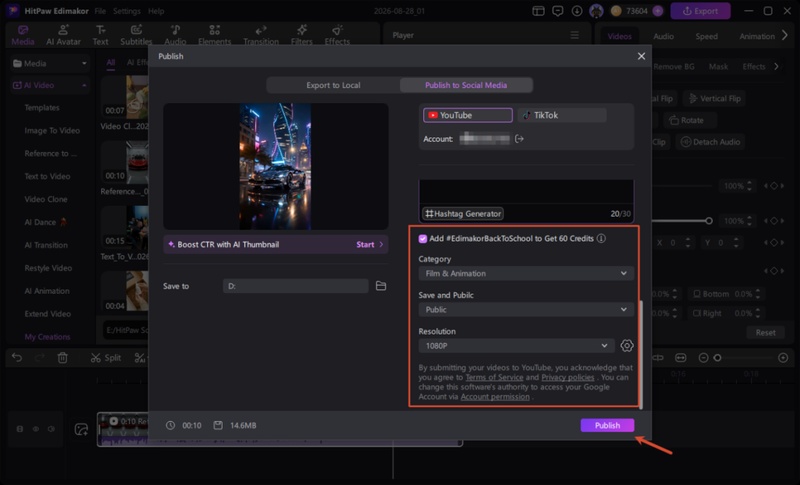This screenshot has height=485, width=800.
Task: Expand the Media dropdown in sidebar
Action: [x=84, y=64]
